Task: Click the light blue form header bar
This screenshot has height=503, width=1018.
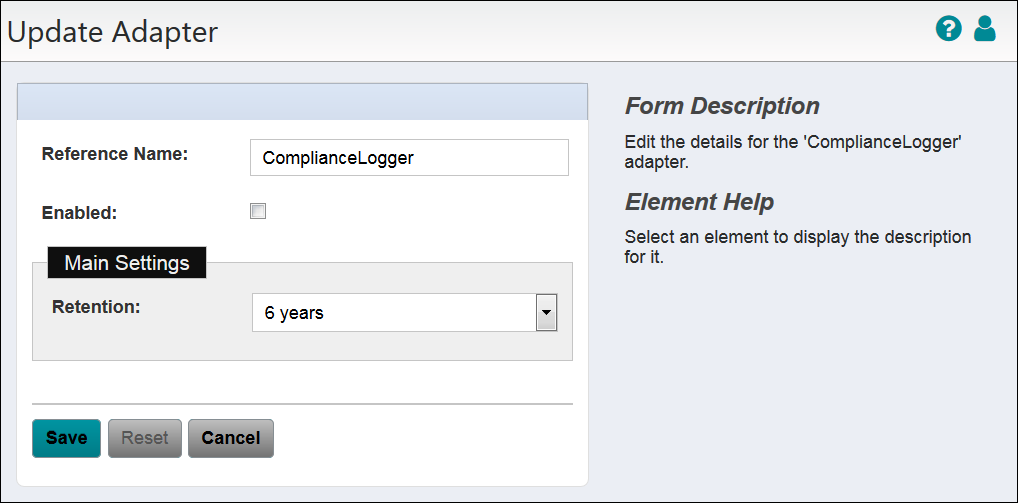Action: (x=302, y=102)
